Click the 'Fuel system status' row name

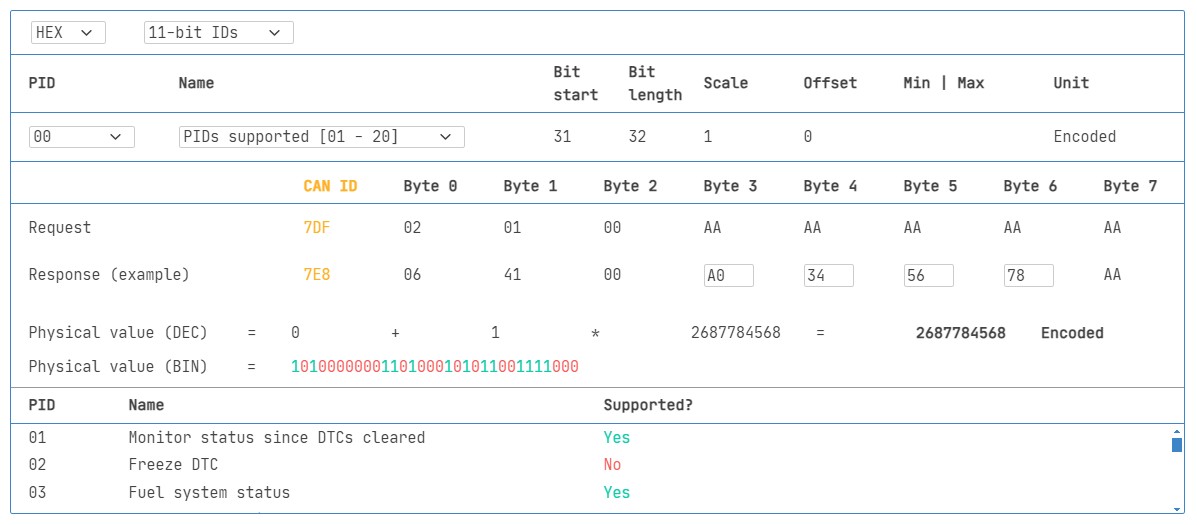coord(209,493)
